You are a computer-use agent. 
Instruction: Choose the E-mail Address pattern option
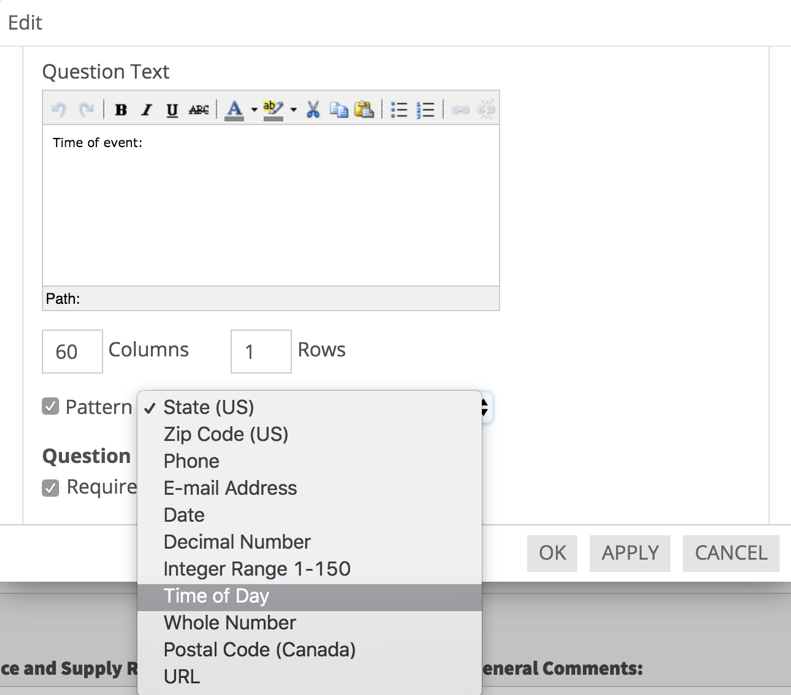point(230,488)
